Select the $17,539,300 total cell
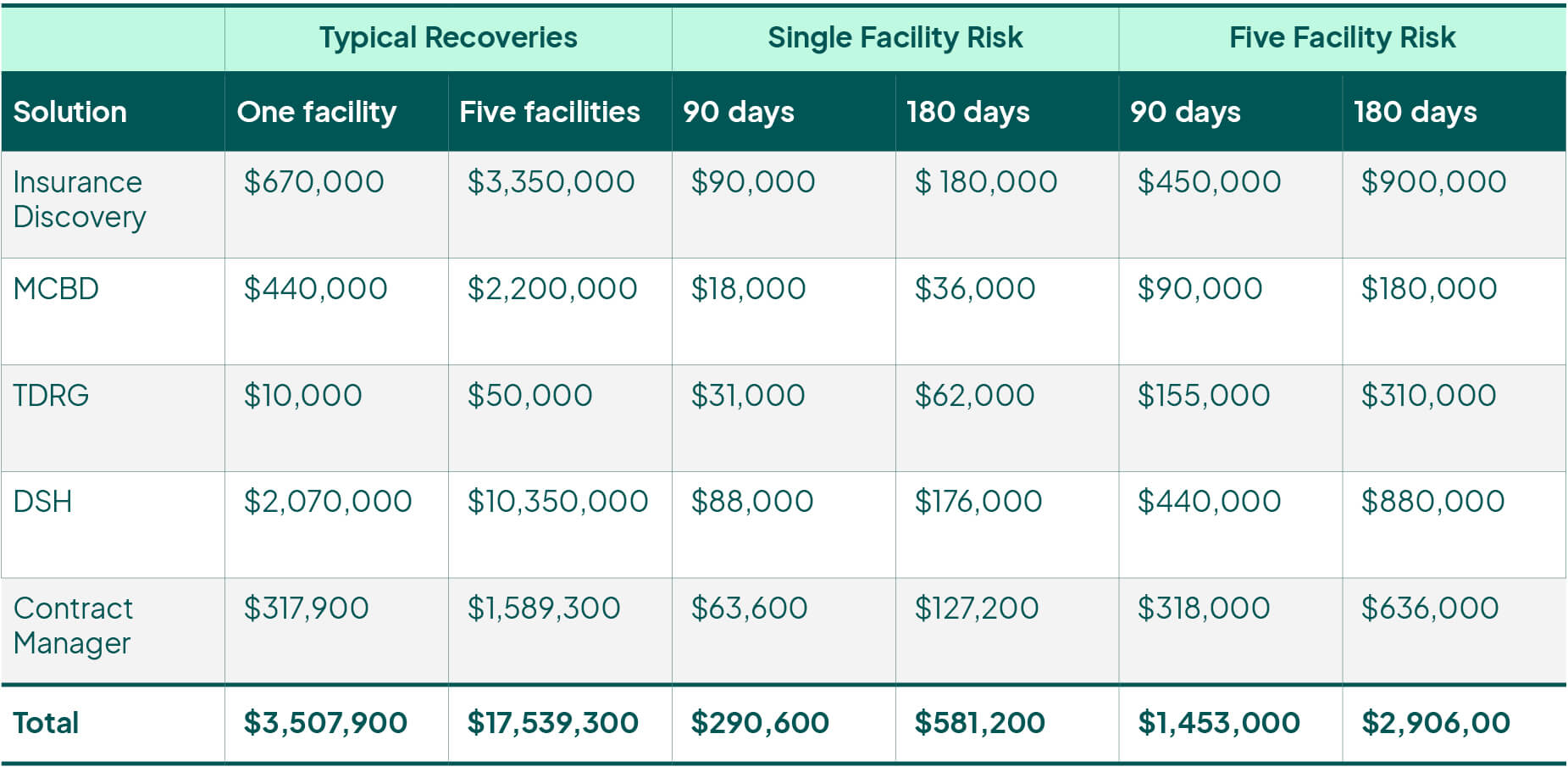The width and height of the screenshot is (1568, 767). (552, 723)
